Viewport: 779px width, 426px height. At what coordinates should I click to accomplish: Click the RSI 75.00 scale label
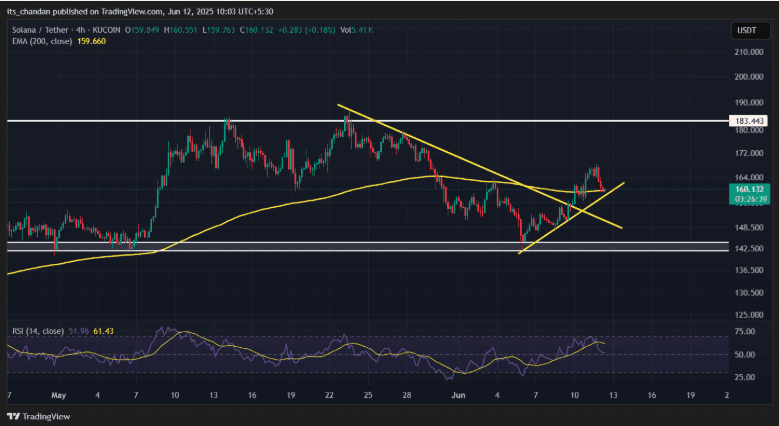pyautogui.click(x=746, y=331)
